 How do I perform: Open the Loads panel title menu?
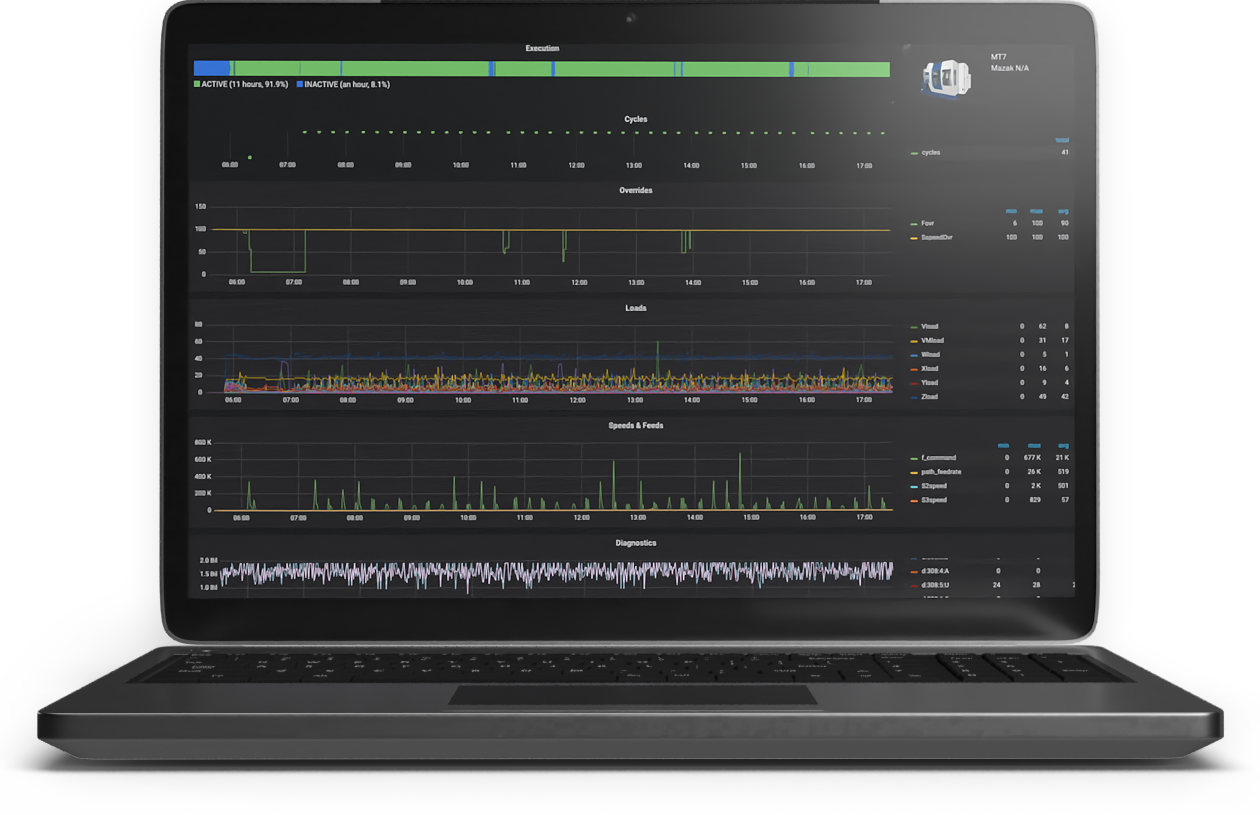tap(636, 308)
